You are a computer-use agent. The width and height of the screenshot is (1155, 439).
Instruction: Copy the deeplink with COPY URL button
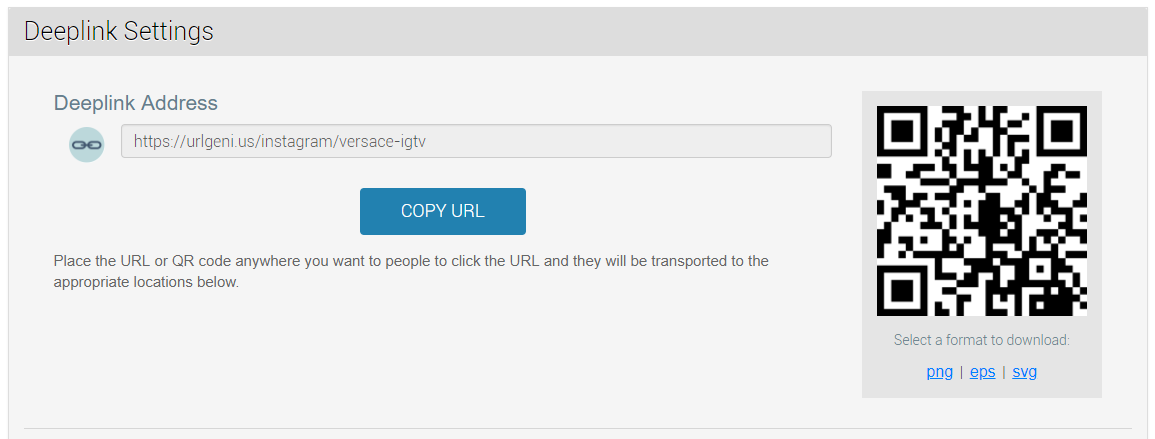(x=443, y=211)
